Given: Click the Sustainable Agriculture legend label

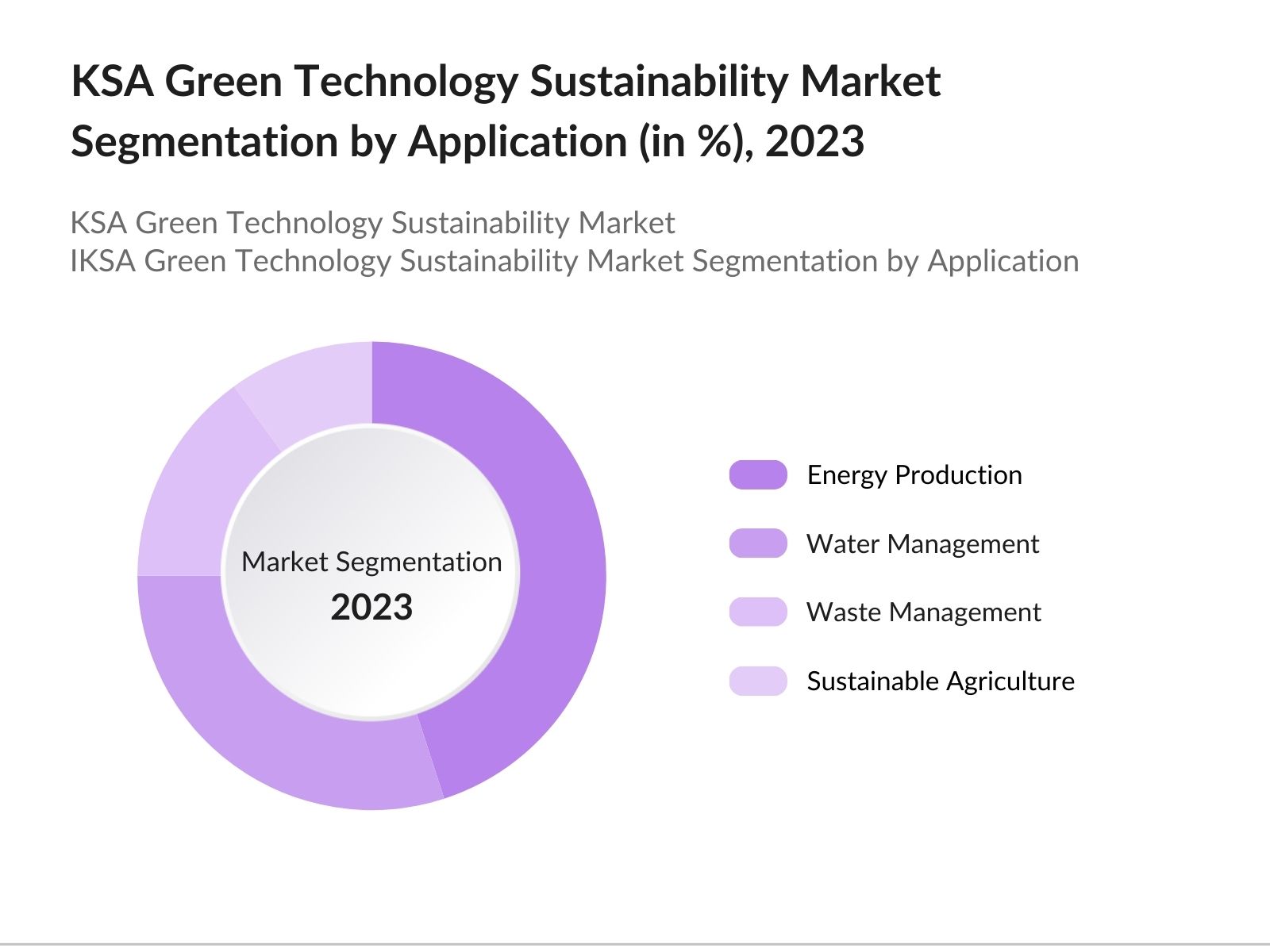Looking at the screenshot, I should pyautogui.click(x=941, y=680).
